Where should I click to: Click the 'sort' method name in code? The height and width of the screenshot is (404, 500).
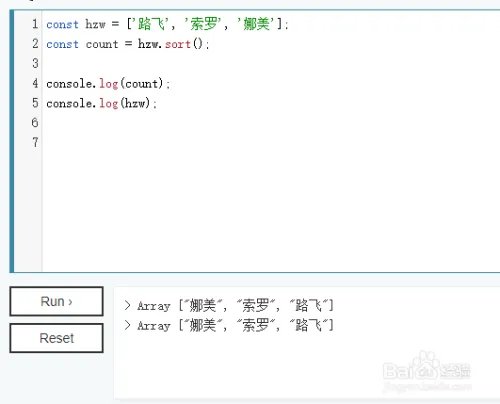coord(178,44)
